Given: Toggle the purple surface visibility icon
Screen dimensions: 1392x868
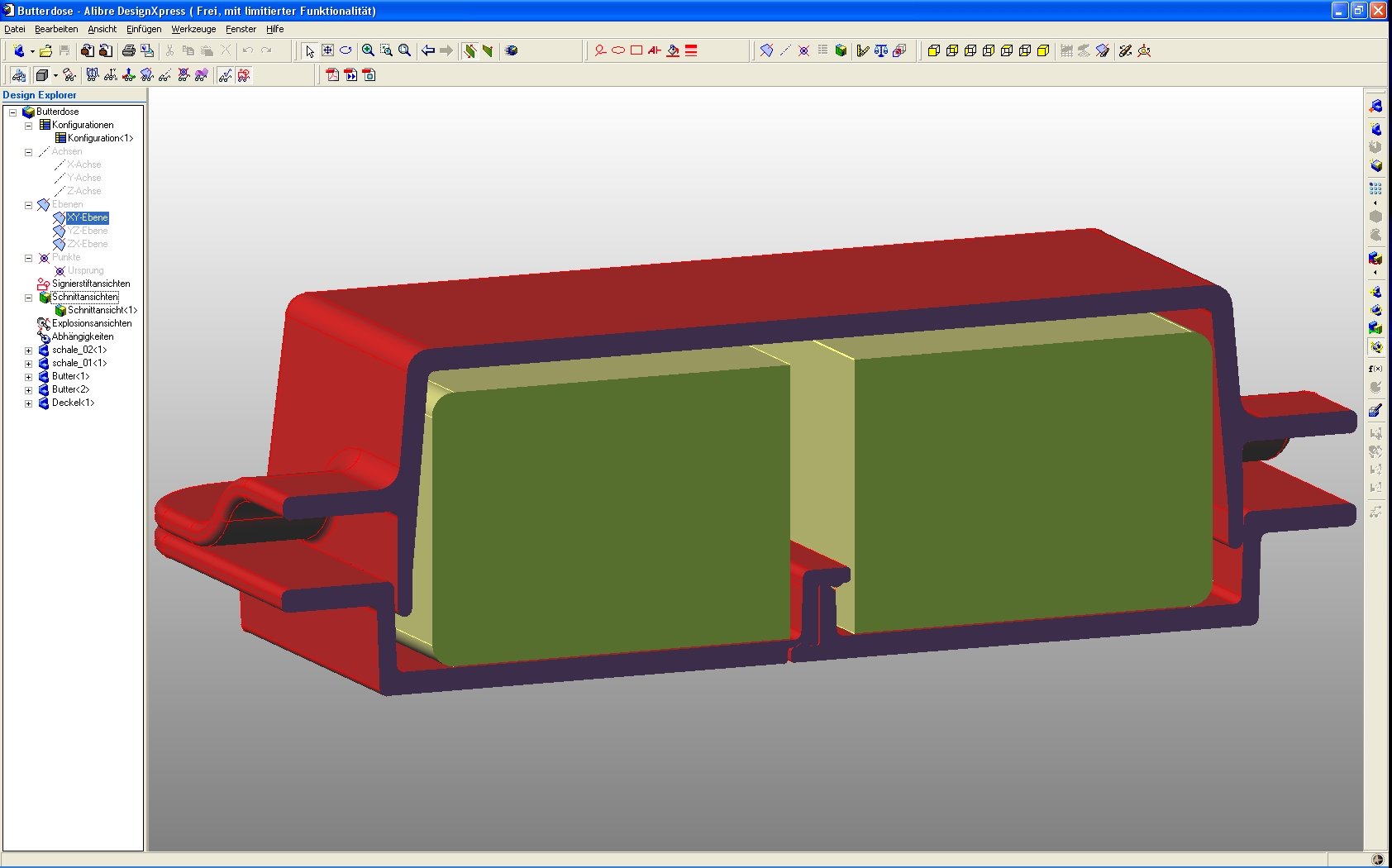Looking at the screenshot, I should (x=202, y=75).
